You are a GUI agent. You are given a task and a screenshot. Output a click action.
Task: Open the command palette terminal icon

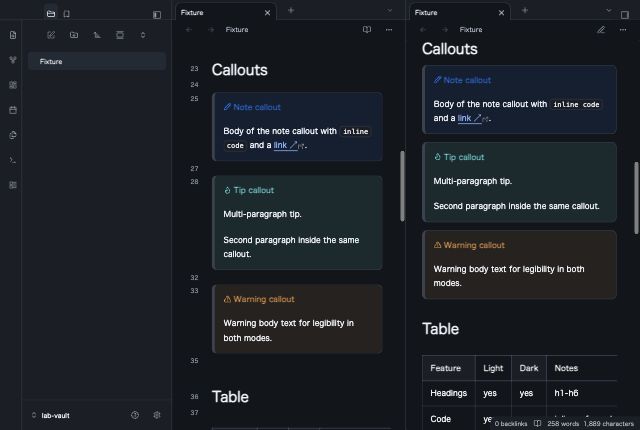(x=13, y=160)
